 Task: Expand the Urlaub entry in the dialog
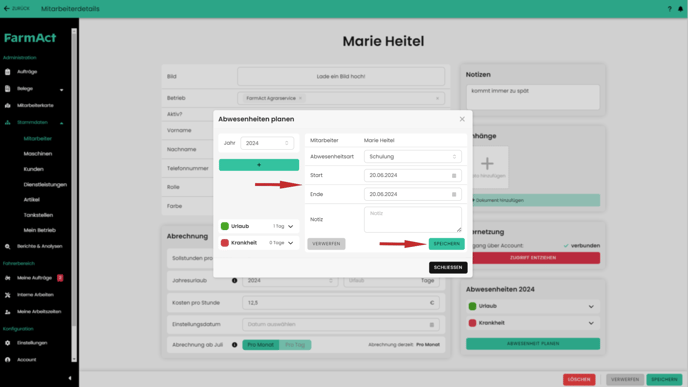[290, 226]
